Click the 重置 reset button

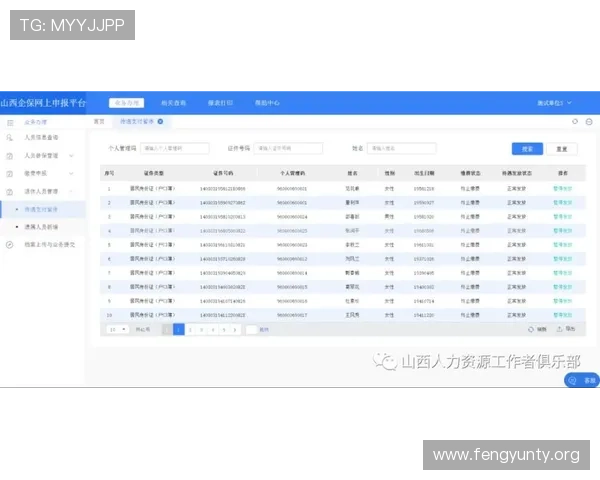click(562, 149)
